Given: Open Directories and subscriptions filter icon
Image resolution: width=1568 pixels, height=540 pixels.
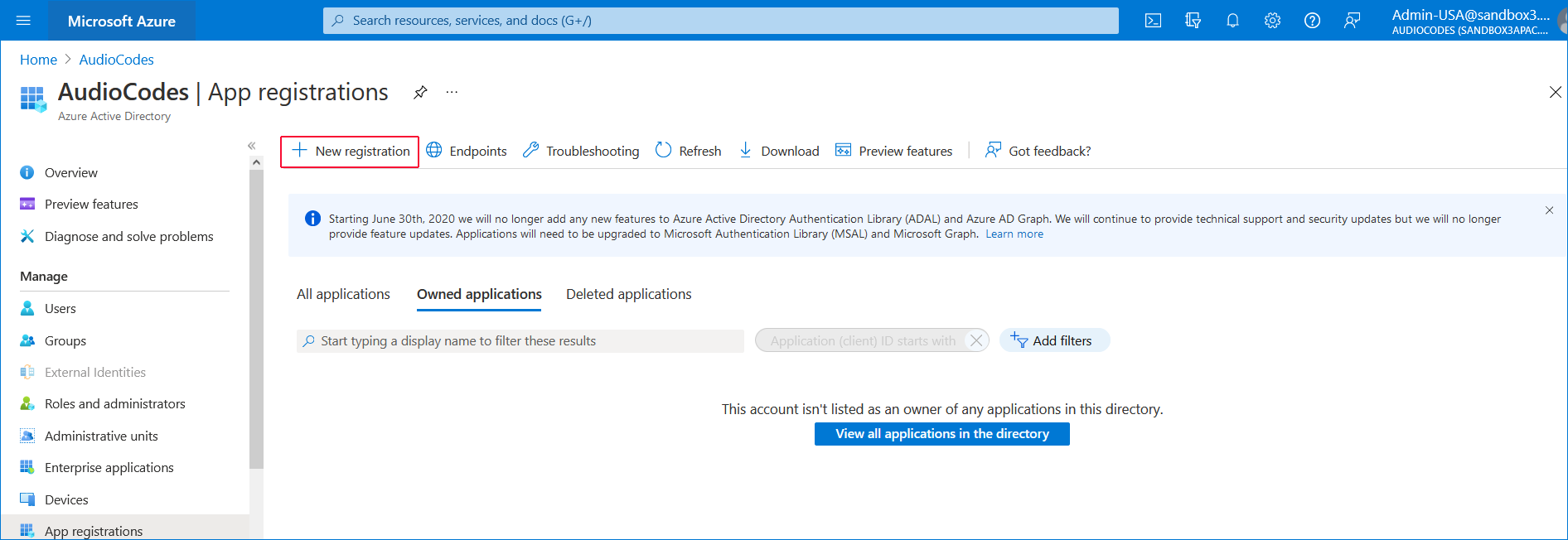Looking at the screenshot, I should (x=1193, y=21).
